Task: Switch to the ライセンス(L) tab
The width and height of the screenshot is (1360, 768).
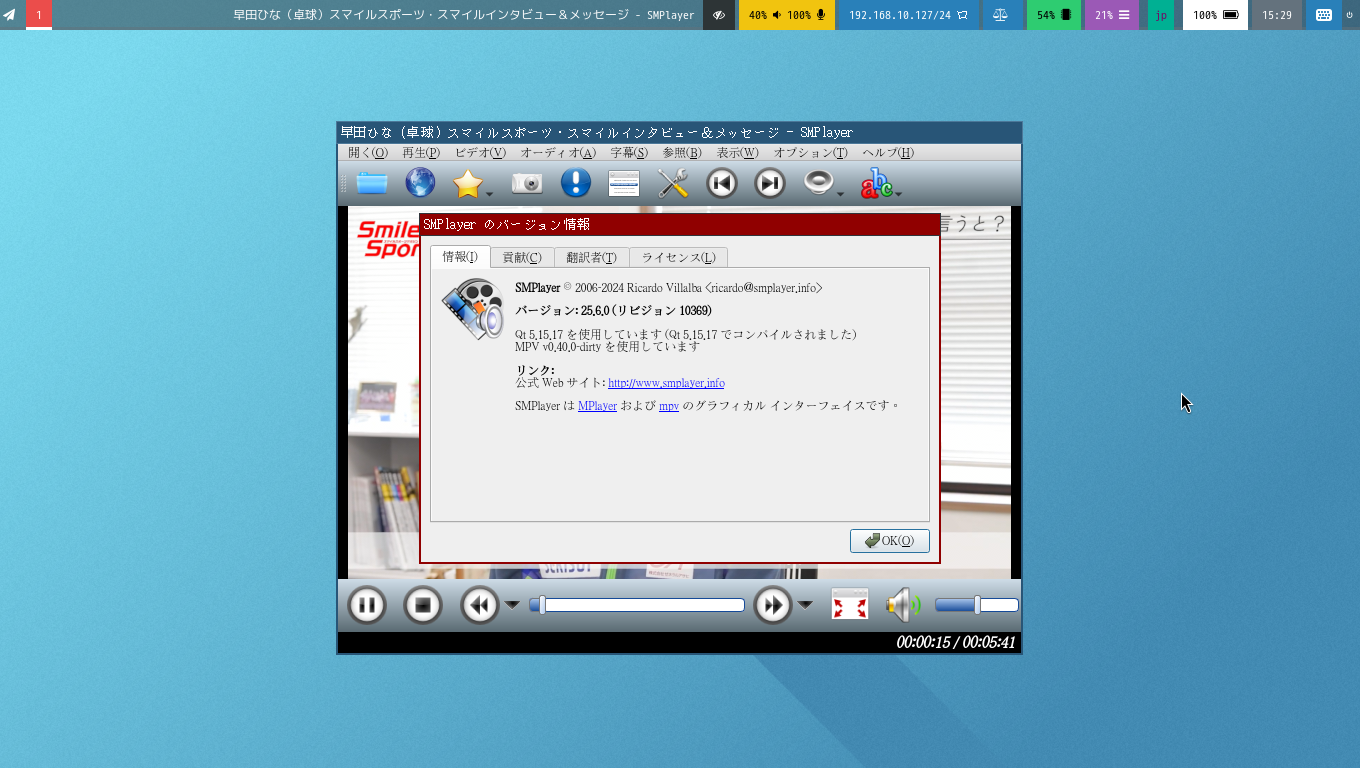Action: tap(679, 258)
